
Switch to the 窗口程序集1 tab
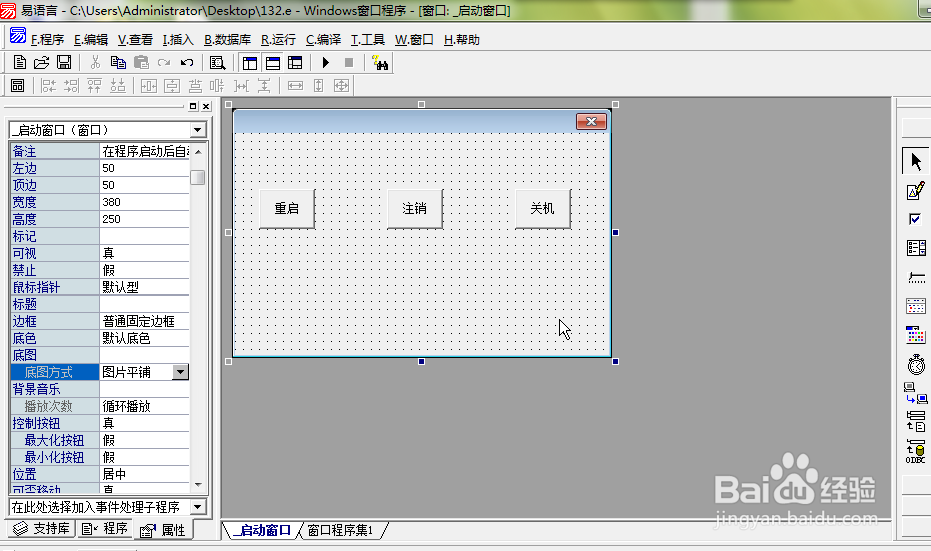[340, 530]
